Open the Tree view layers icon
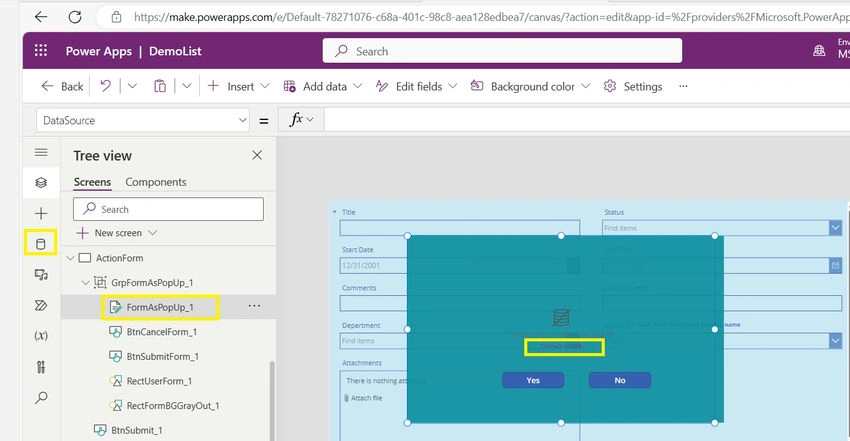The height and width of the screenshot is (441, 850). coord(41,183)
